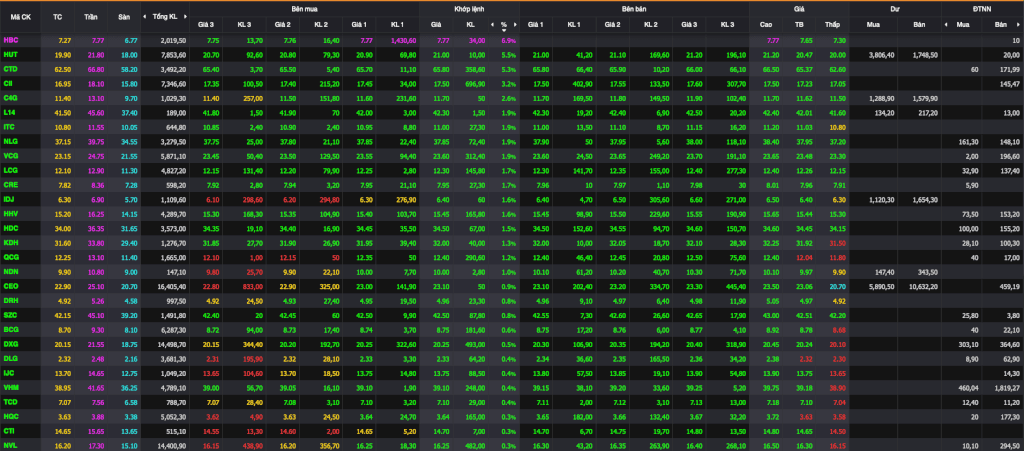Open stock code HUT
1024x451 pixels.
(10, 54)
